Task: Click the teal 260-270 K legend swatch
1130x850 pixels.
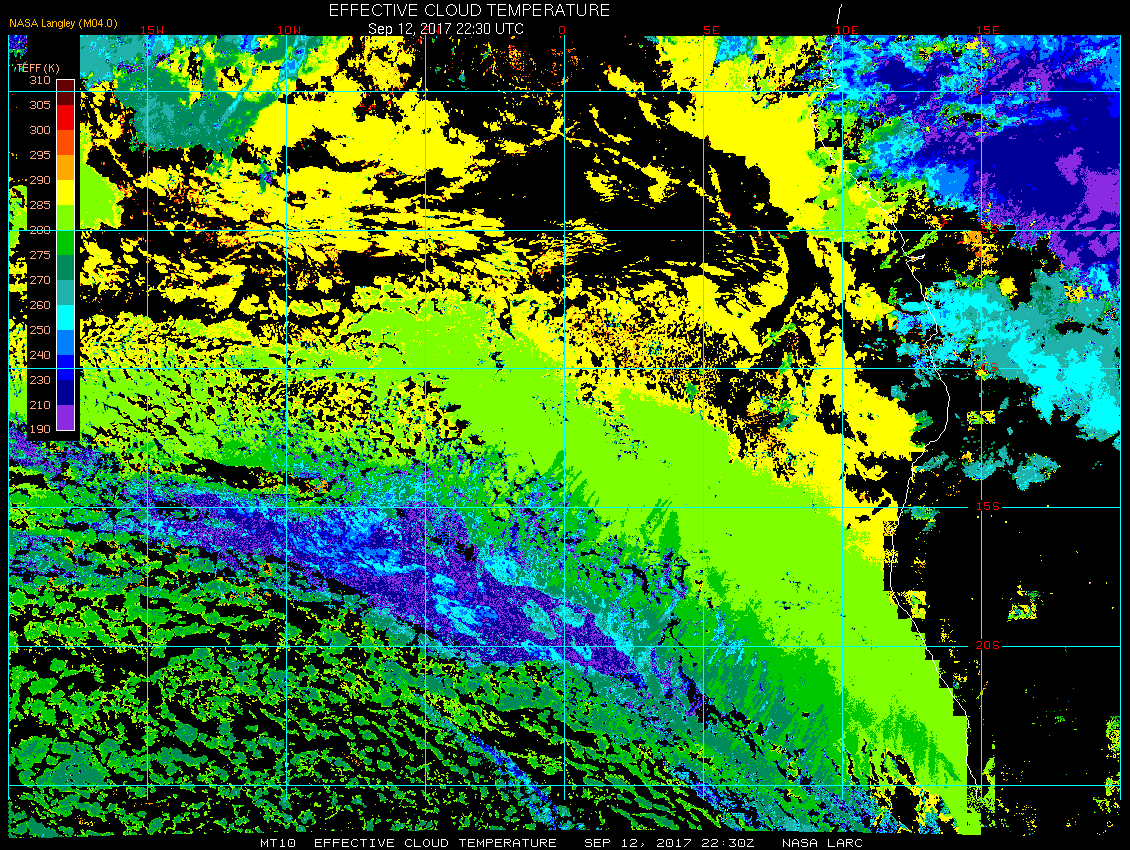Action: click(x=66, y=293)
